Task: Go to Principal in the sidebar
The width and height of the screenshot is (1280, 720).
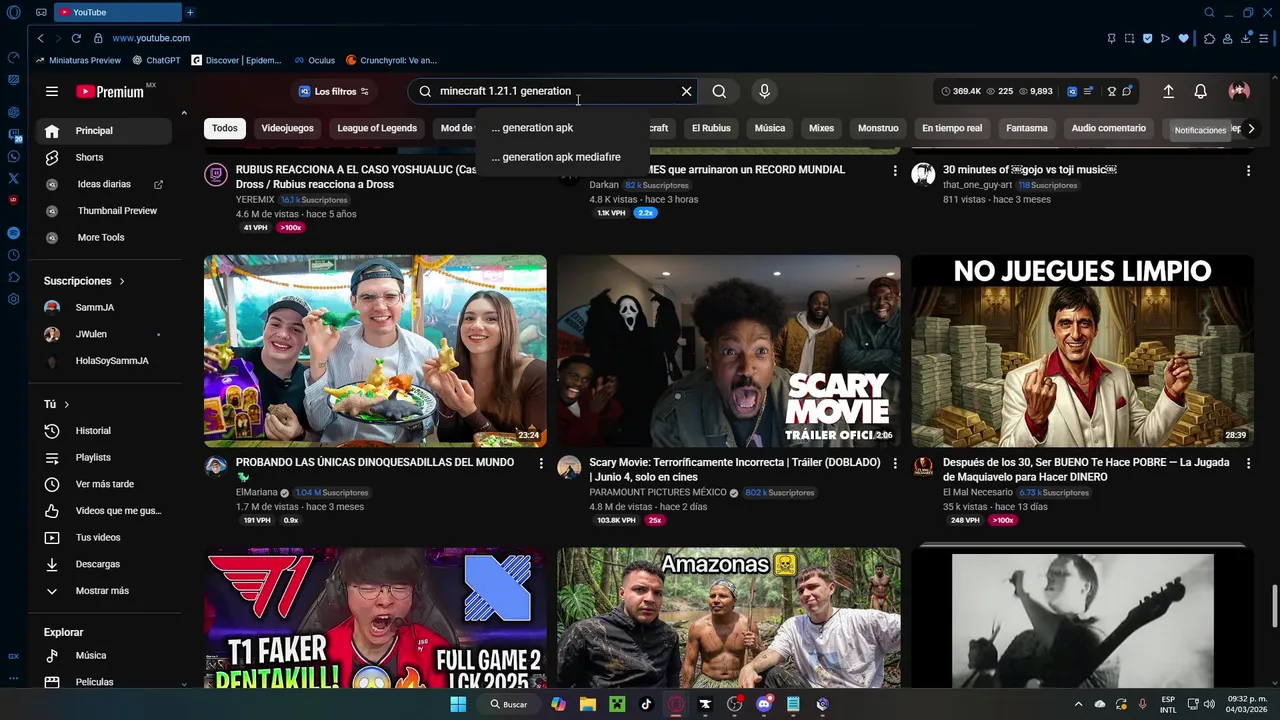Action: coord(104,131)
